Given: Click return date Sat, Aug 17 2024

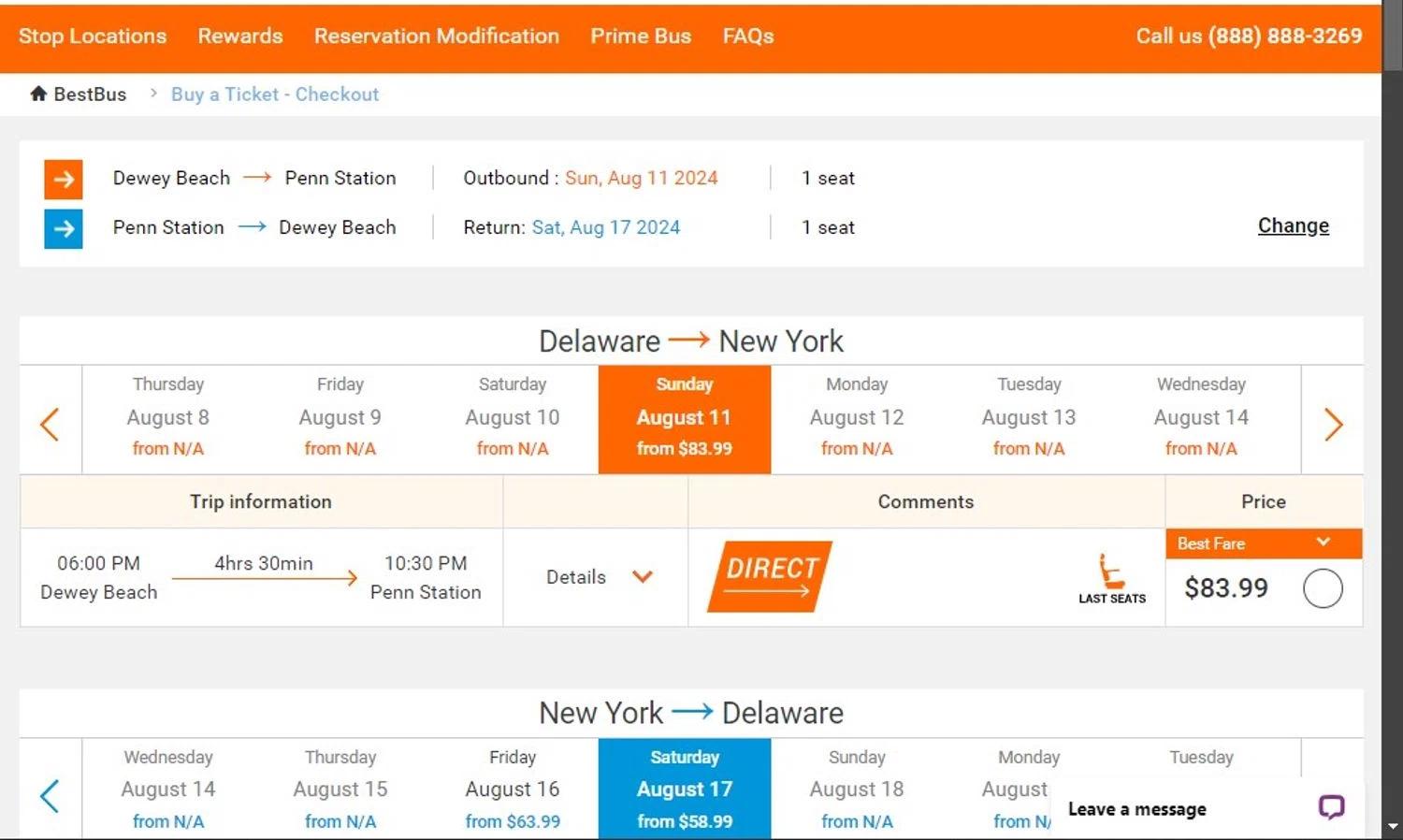Looking at the screenshot, I should (606, 227).
